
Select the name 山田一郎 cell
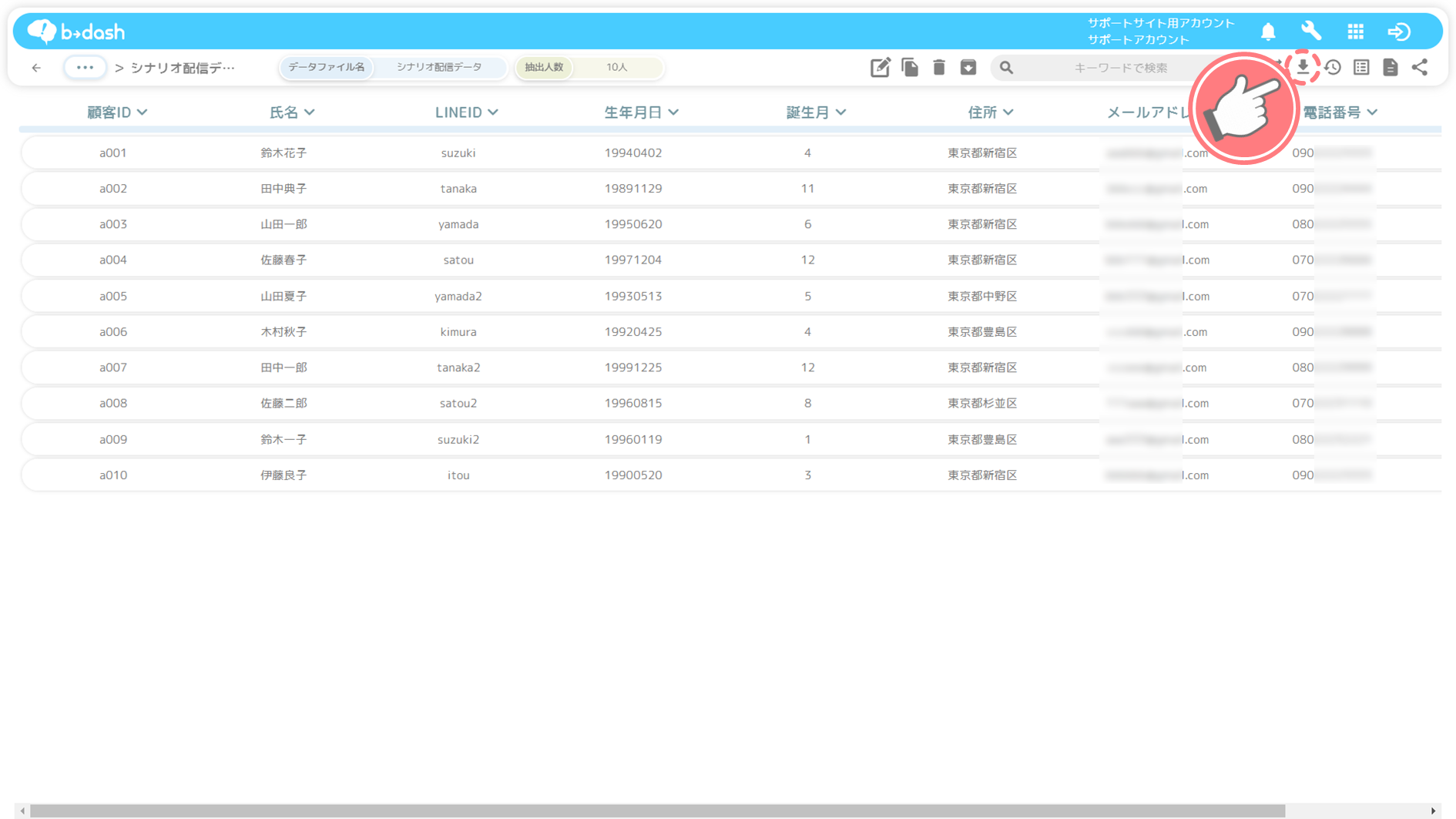[283, 224]
